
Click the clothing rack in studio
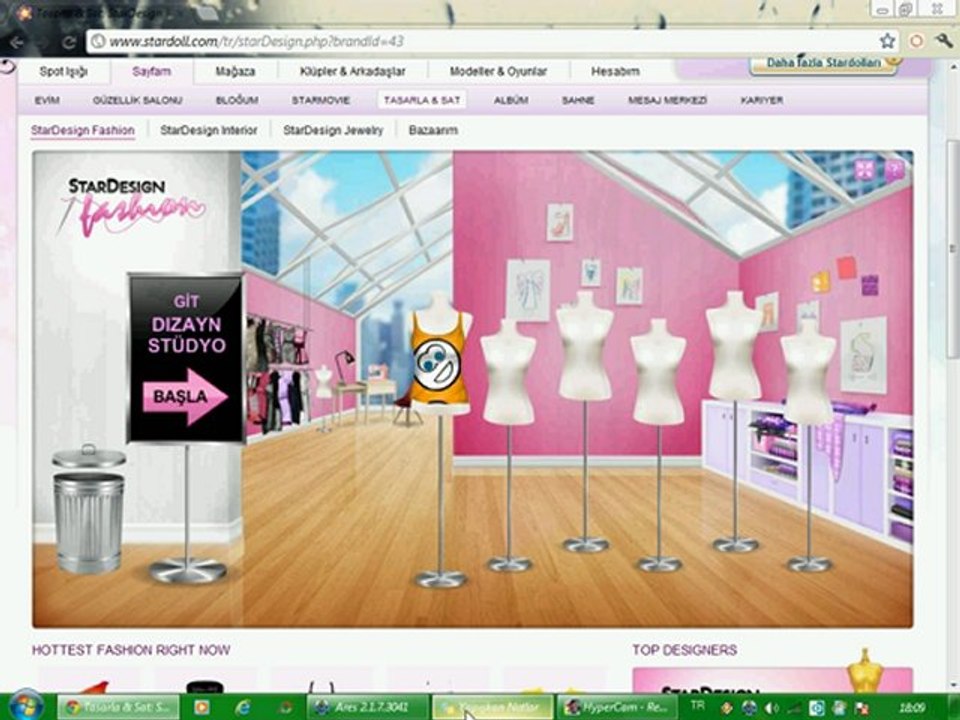(278, 373)
